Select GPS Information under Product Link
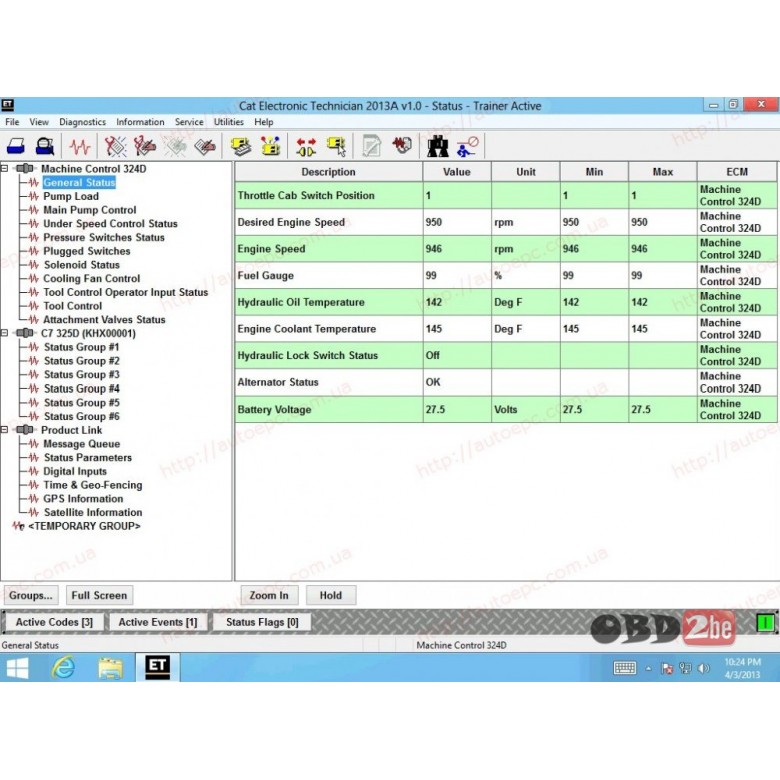The height and width of the screenshot is (780, 780). [83, 498]
